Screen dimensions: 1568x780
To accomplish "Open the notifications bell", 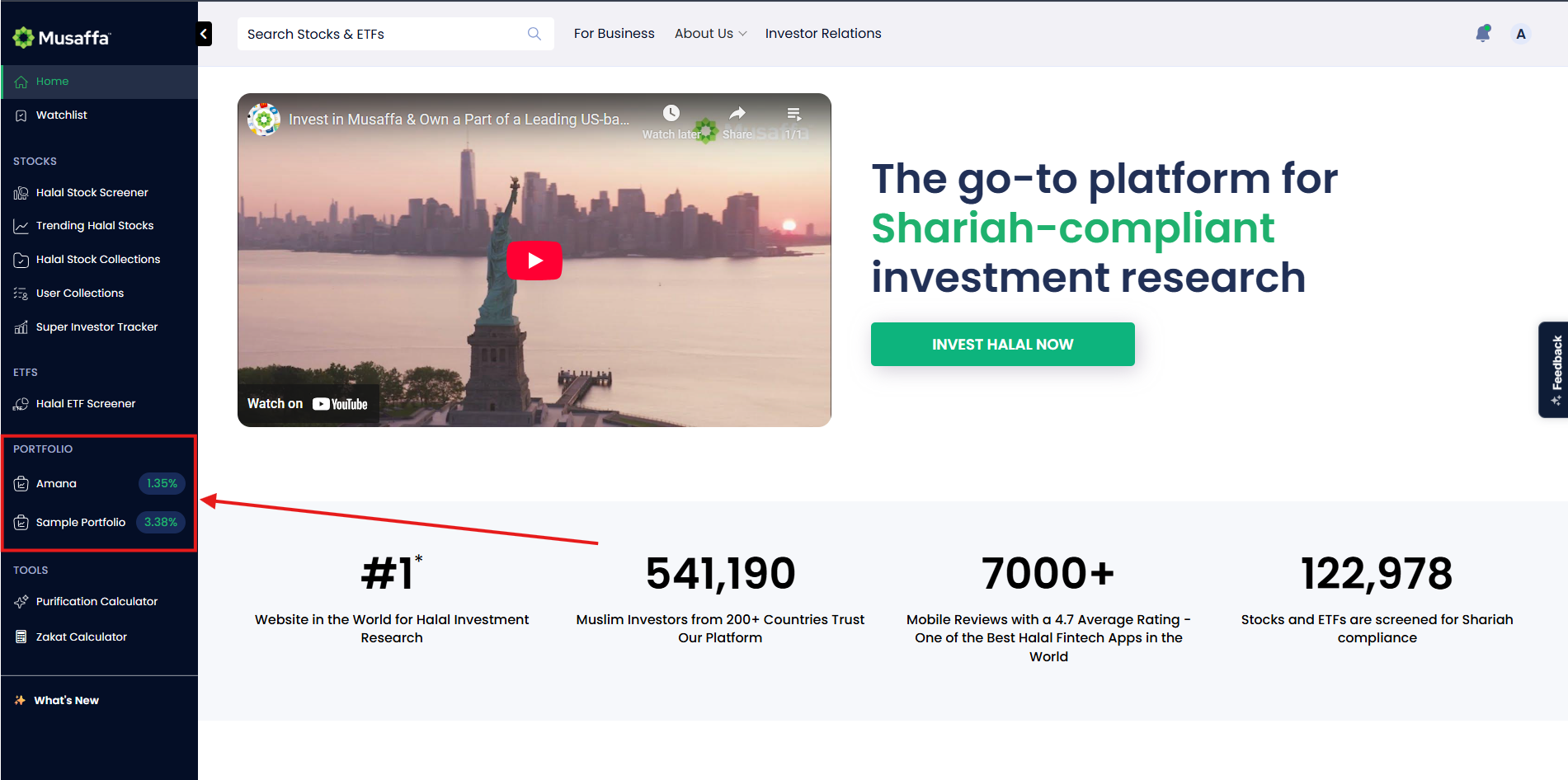I will [x=1483, y=33].
